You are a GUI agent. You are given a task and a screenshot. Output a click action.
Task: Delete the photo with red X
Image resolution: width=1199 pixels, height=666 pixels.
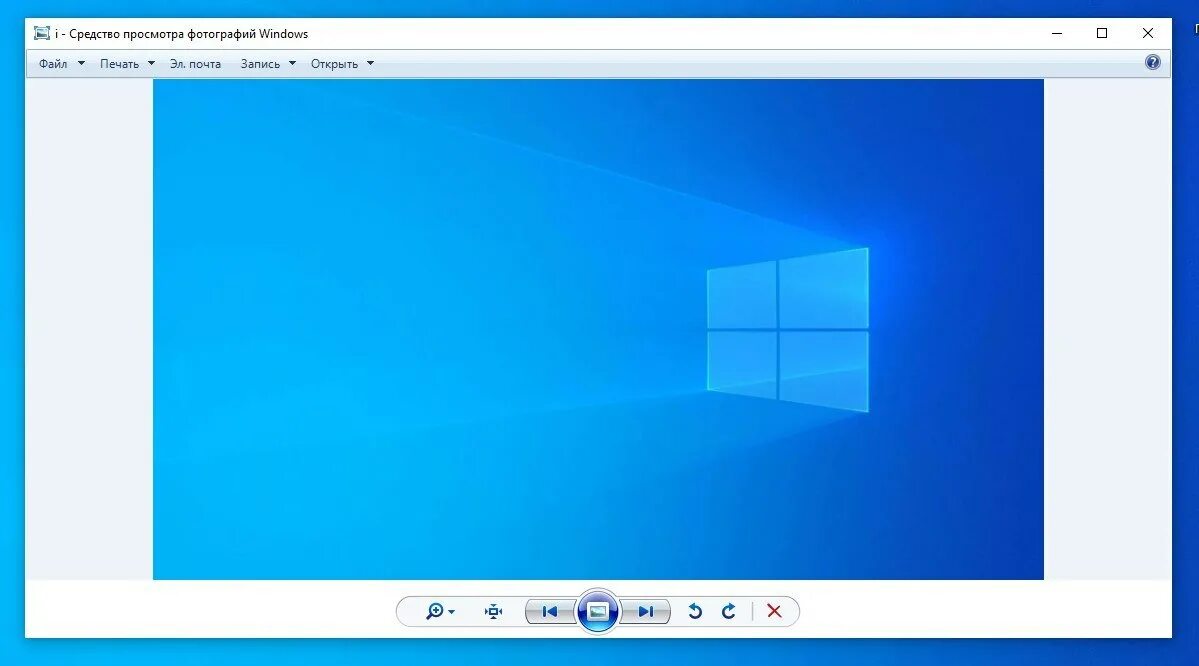pos(774,611)
